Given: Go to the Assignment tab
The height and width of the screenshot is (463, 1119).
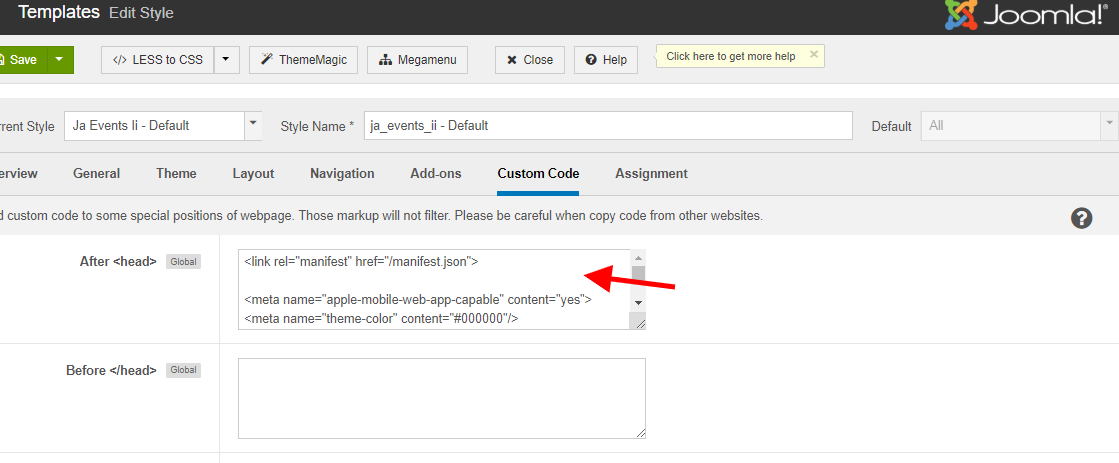Looking at the screenshot, I should [x=651, y=174].
